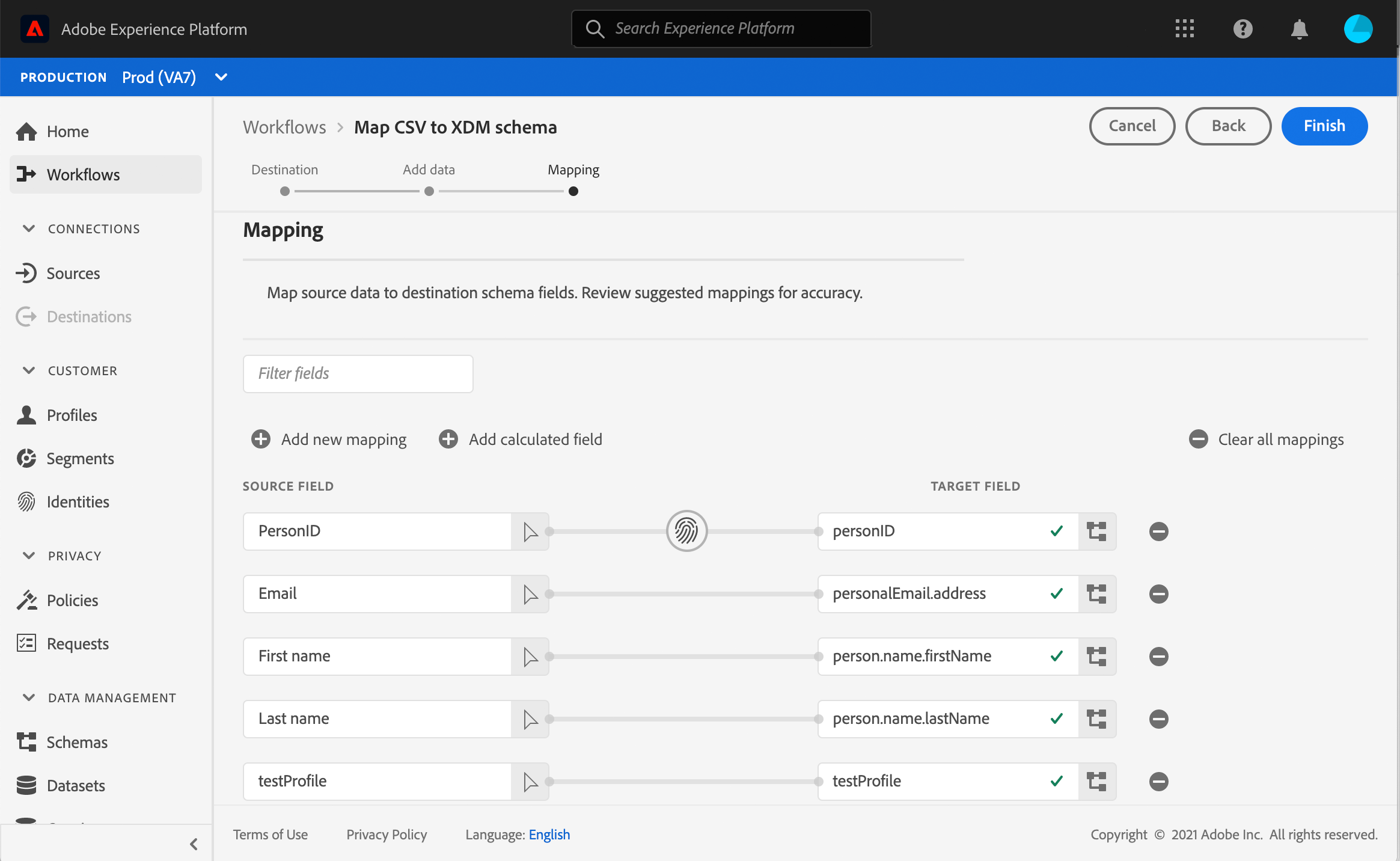
Task: Click the Filter fields input
Action: 358,373
